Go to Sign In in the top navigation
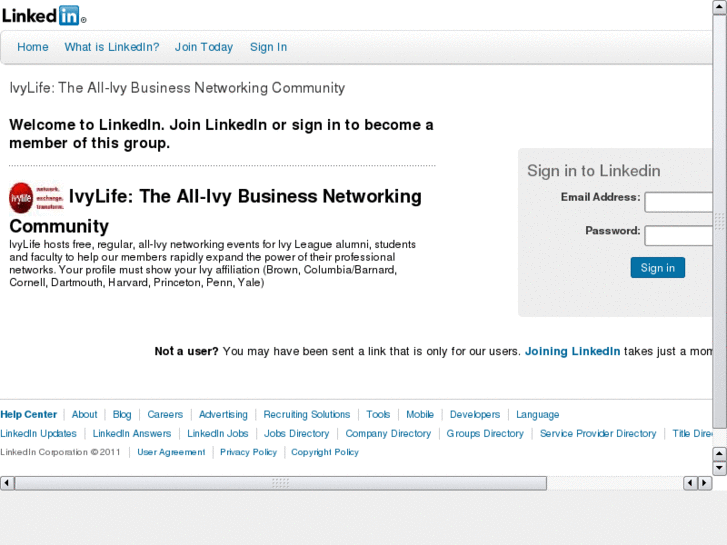The width and height of the screenshot is (727, 545). 268,47
